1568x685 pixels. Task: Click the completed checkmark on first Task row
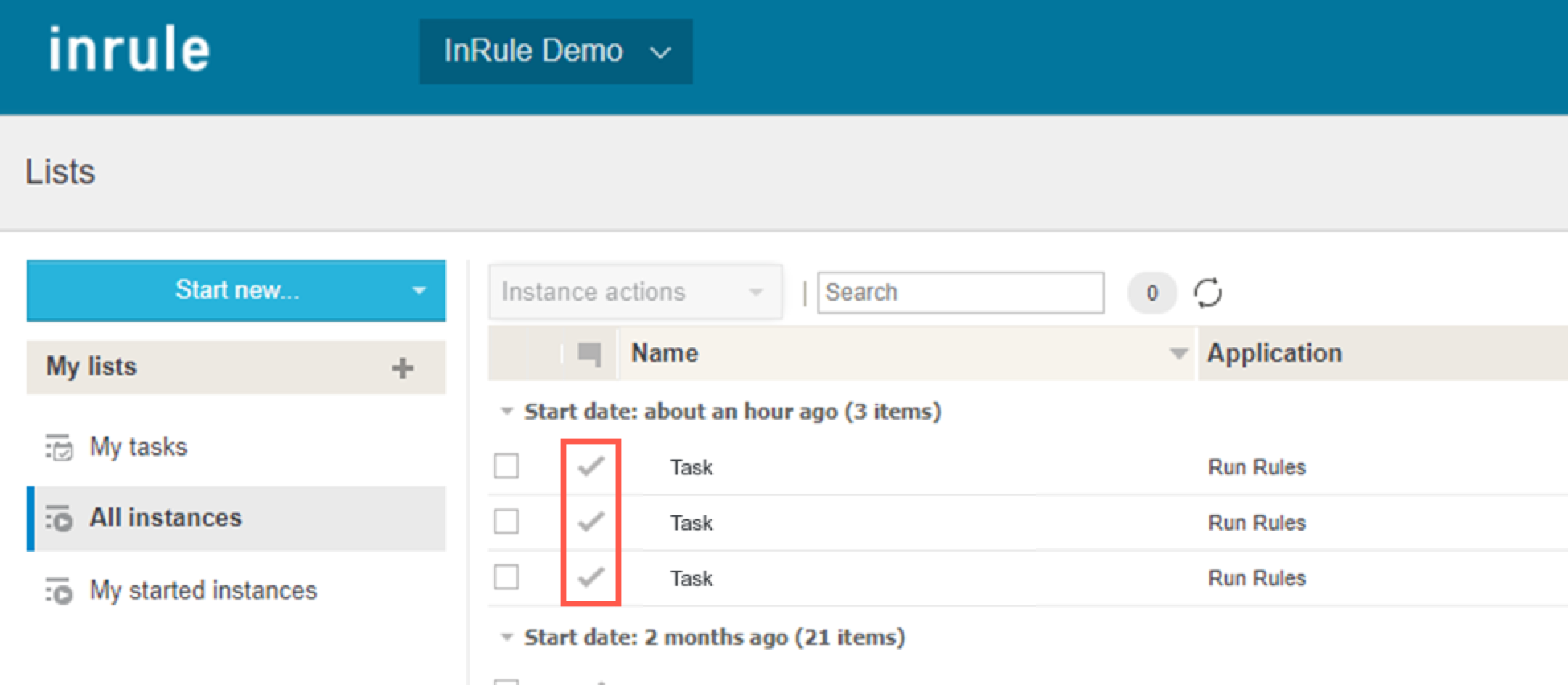pos(591,466)
